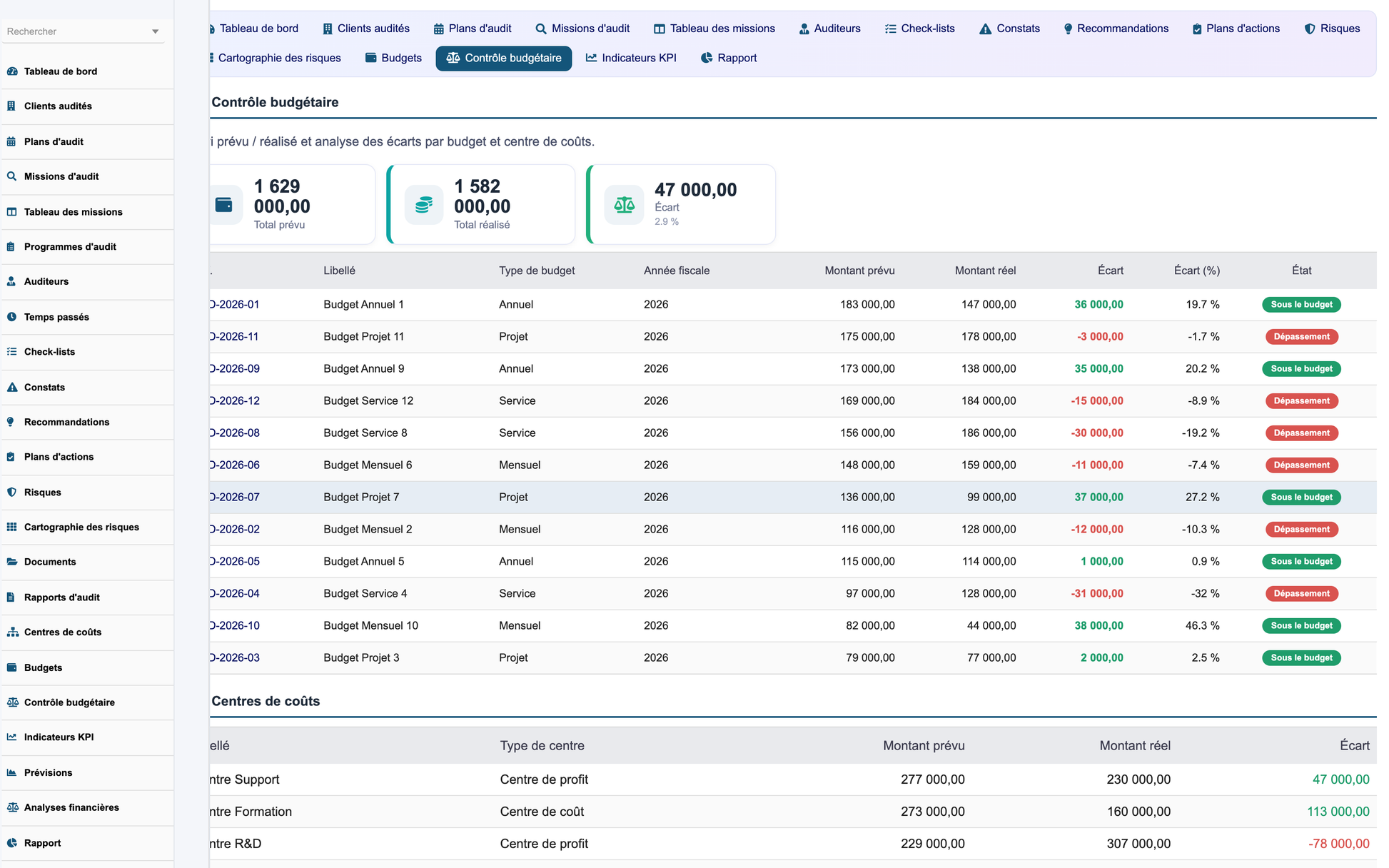
Task: Open the Tableau de bord top tab
Action: click(253, 29)
